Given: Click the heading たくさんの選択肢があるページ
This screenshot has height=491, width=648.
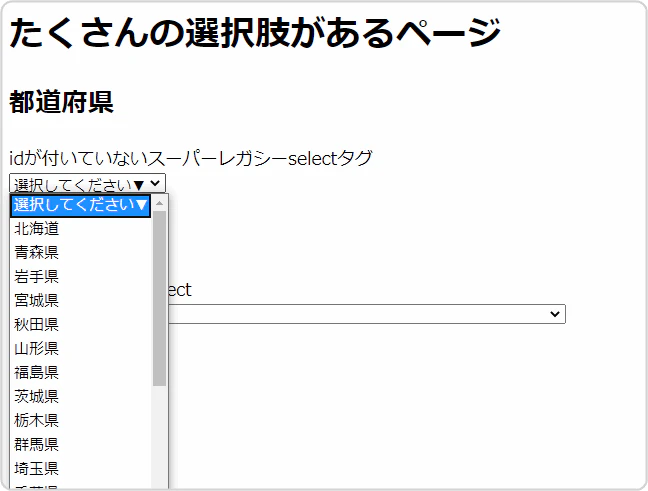Looking at the screenshot, I should (255, 33).
